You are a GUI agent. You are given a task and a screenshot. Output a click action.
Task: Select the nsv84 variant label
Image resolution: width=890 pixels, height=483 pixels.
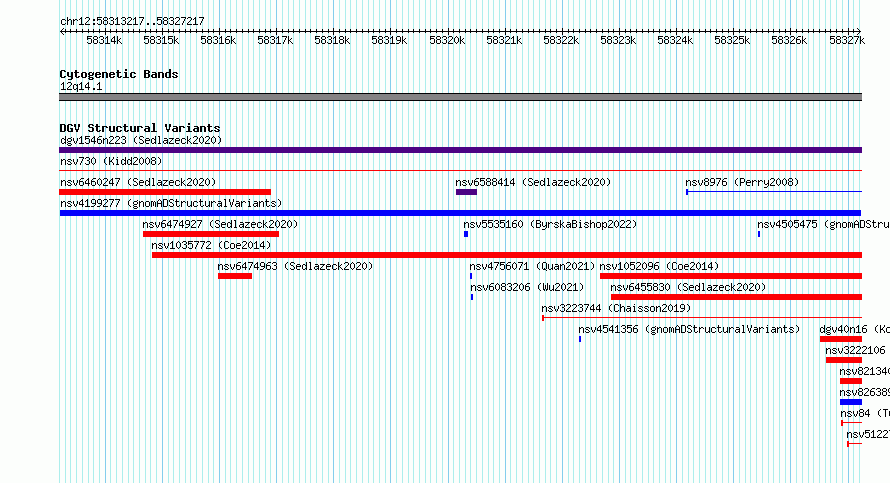click(x=864, y=413)
